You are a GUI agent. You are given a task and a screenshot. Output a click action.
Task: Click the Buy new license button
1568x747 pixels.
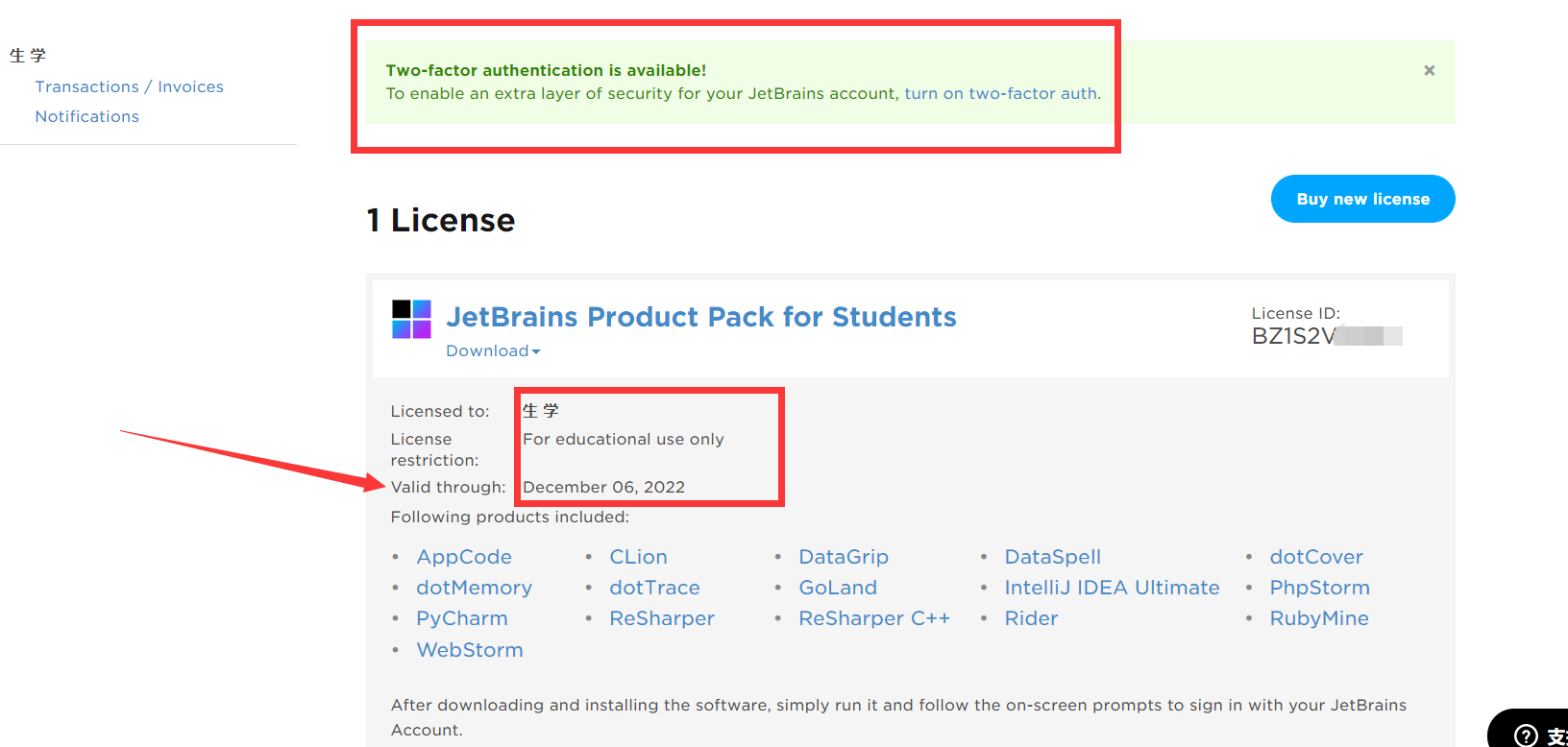coord(1362,199)
